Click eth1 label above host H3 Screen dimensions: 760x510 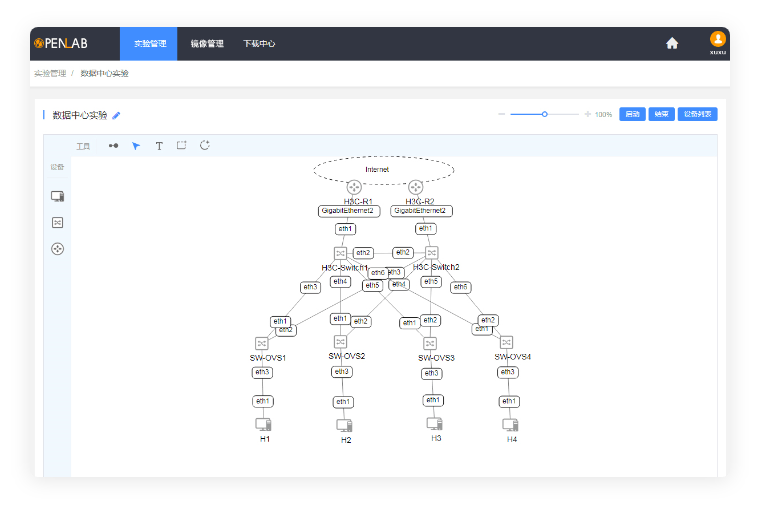tap(433, 400)
